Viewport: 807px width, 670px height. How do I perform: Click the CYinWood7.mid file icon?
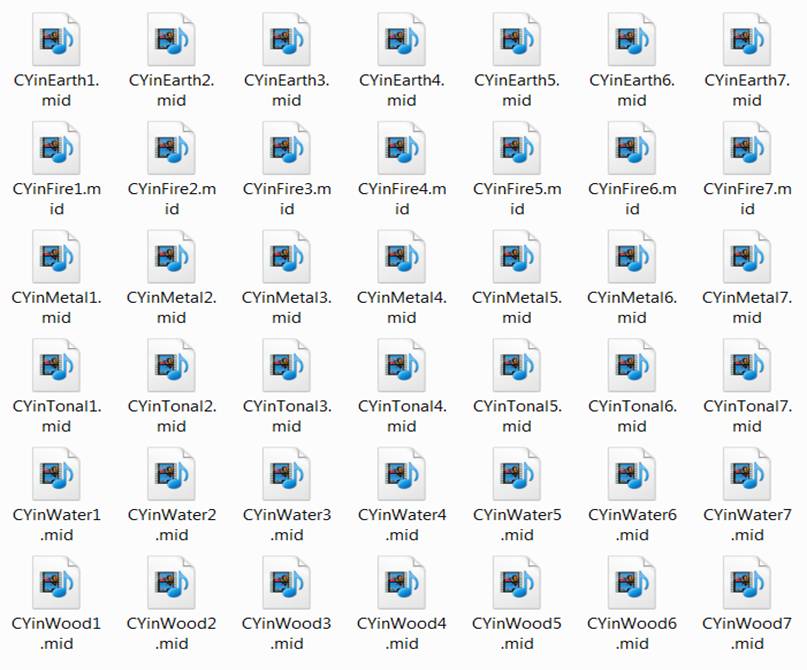746,582
